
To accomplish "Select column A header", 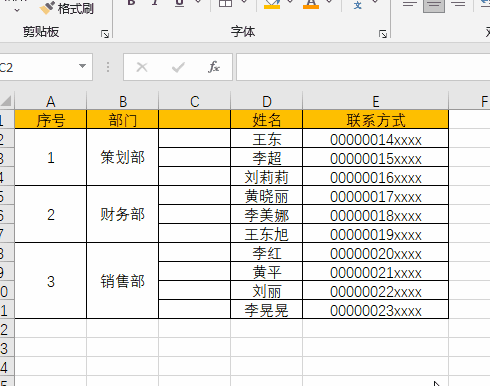I will coord(51,101).
